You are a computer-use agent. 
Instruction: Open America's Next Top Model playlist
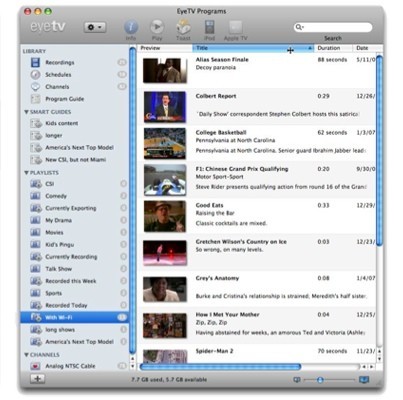[x=79, y=342]
